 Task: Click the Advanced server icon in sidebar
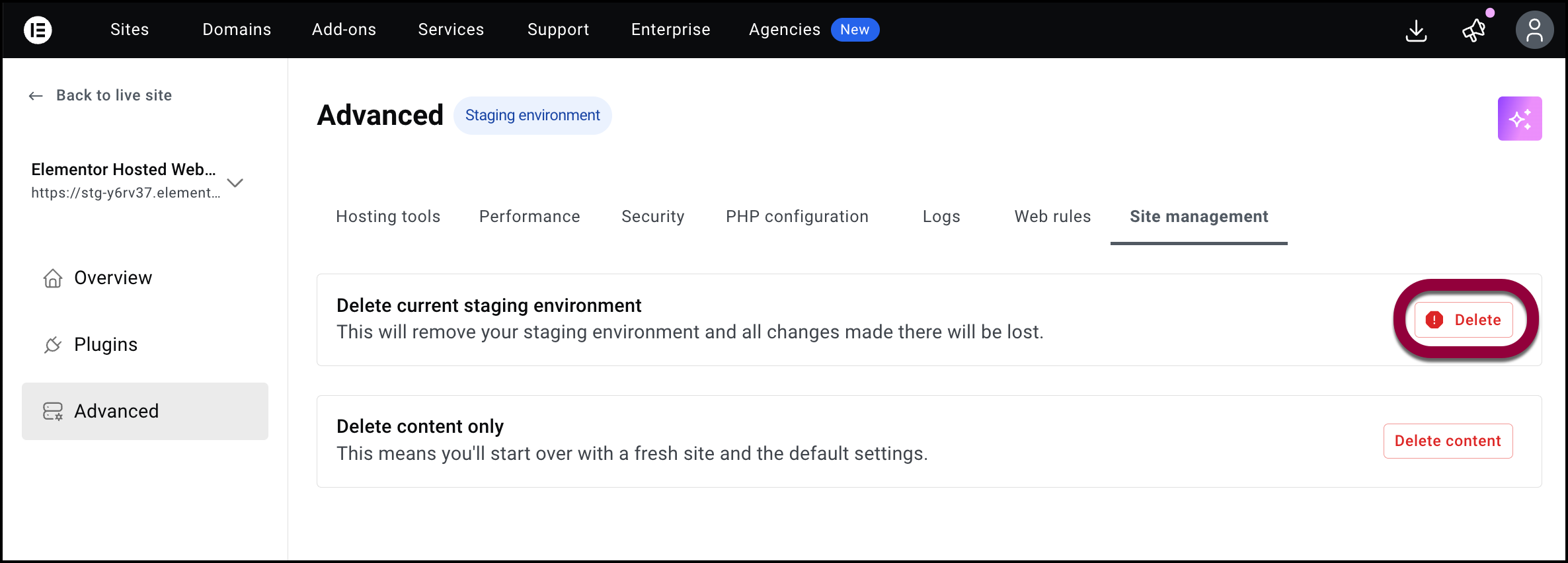coord(53,412)
